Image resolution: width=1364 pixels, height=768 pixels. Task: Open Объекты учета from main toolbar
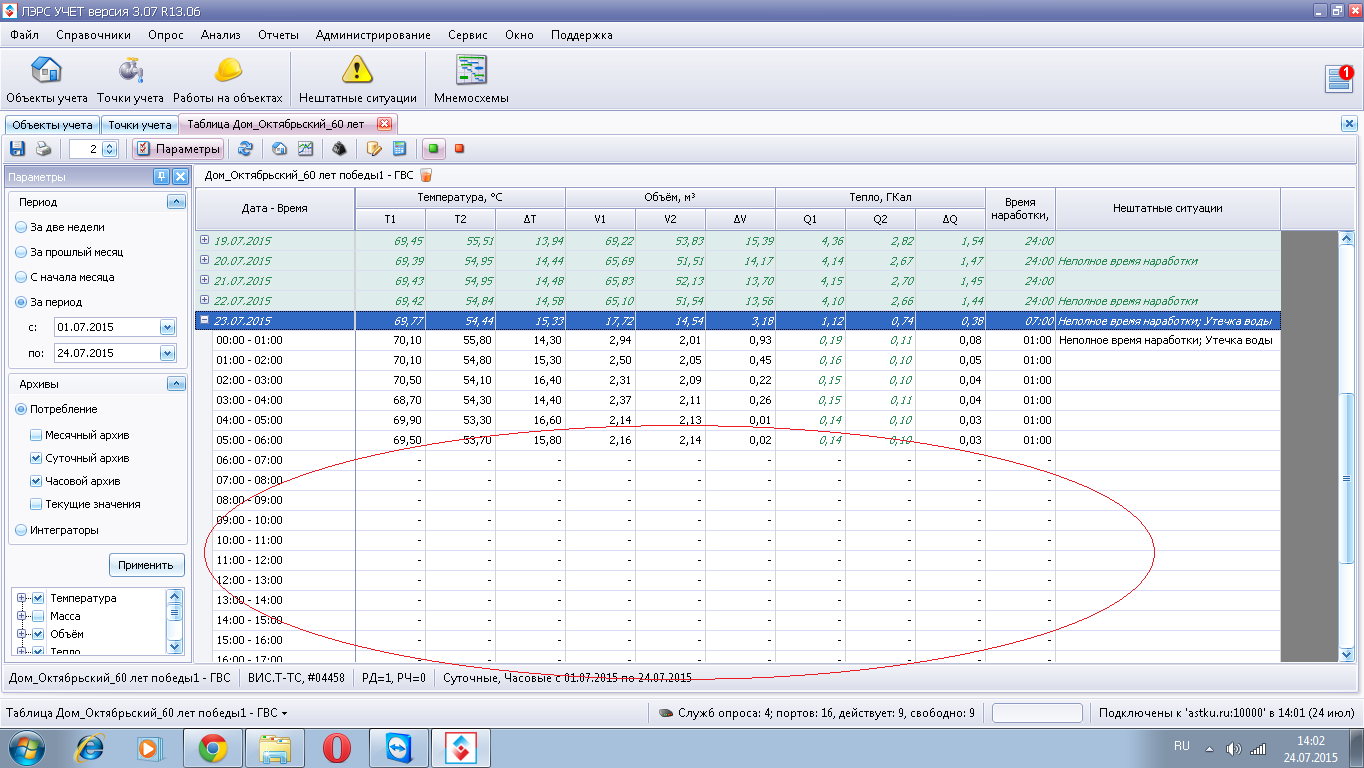47,79
